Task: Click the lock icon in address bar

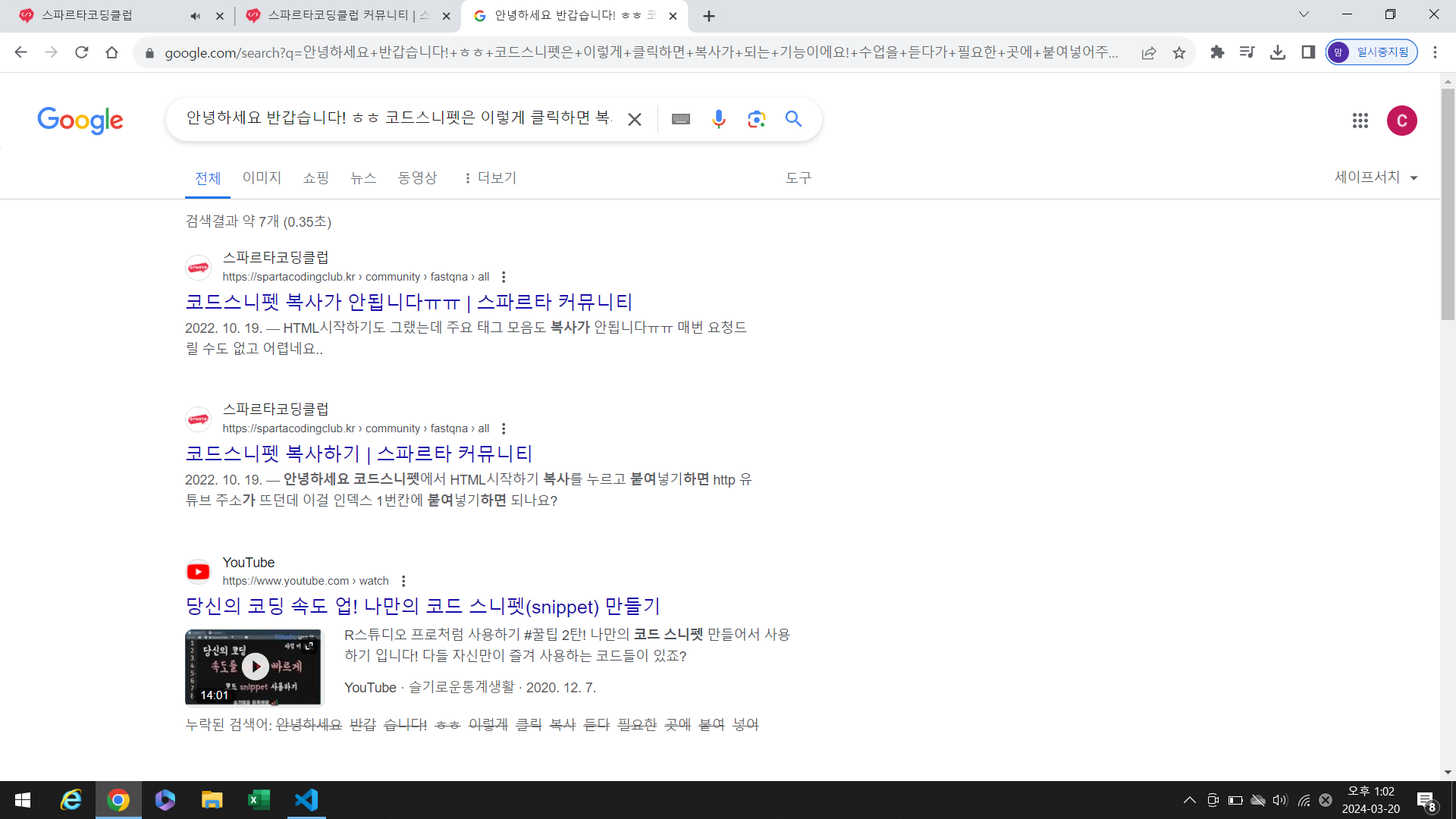Action: click(149, 53)
